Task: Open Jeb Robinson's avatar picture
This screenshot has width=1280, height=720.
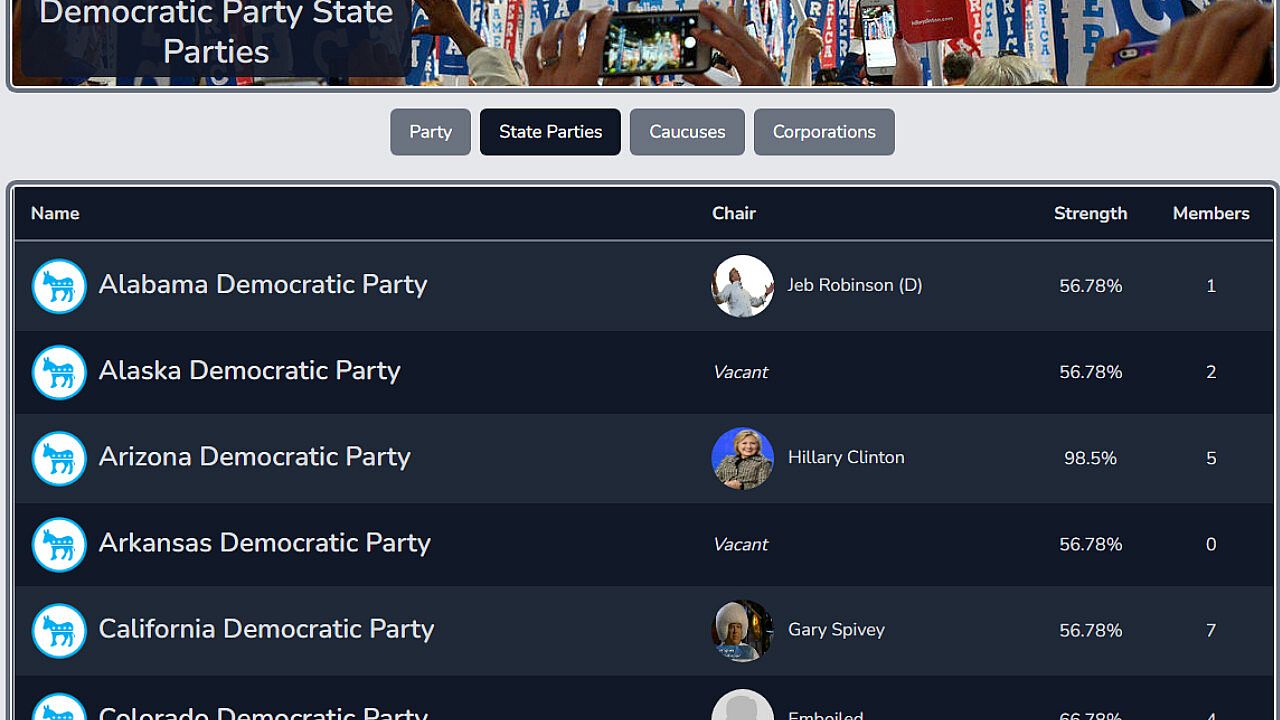Action: click(x=742, y=286)
